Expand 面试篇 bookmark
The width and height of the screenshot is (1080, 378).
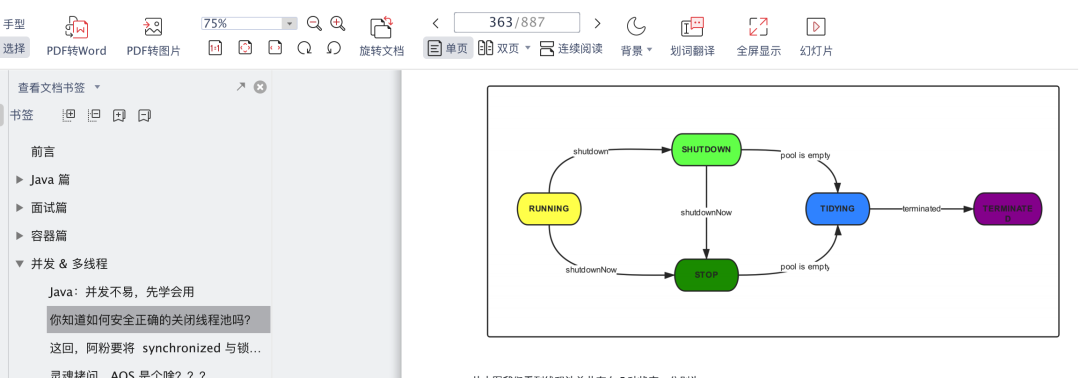pyautogui.click(x=19, y=208)
